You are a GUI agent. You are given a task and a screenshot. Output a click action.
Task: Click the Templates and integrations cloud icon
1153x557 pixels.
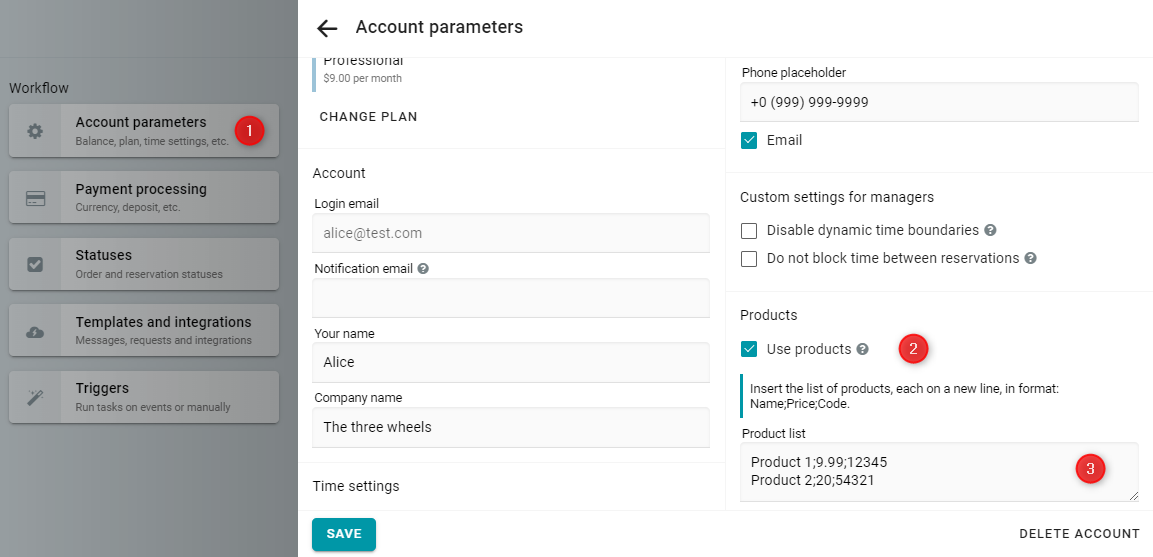click(35, 332)
